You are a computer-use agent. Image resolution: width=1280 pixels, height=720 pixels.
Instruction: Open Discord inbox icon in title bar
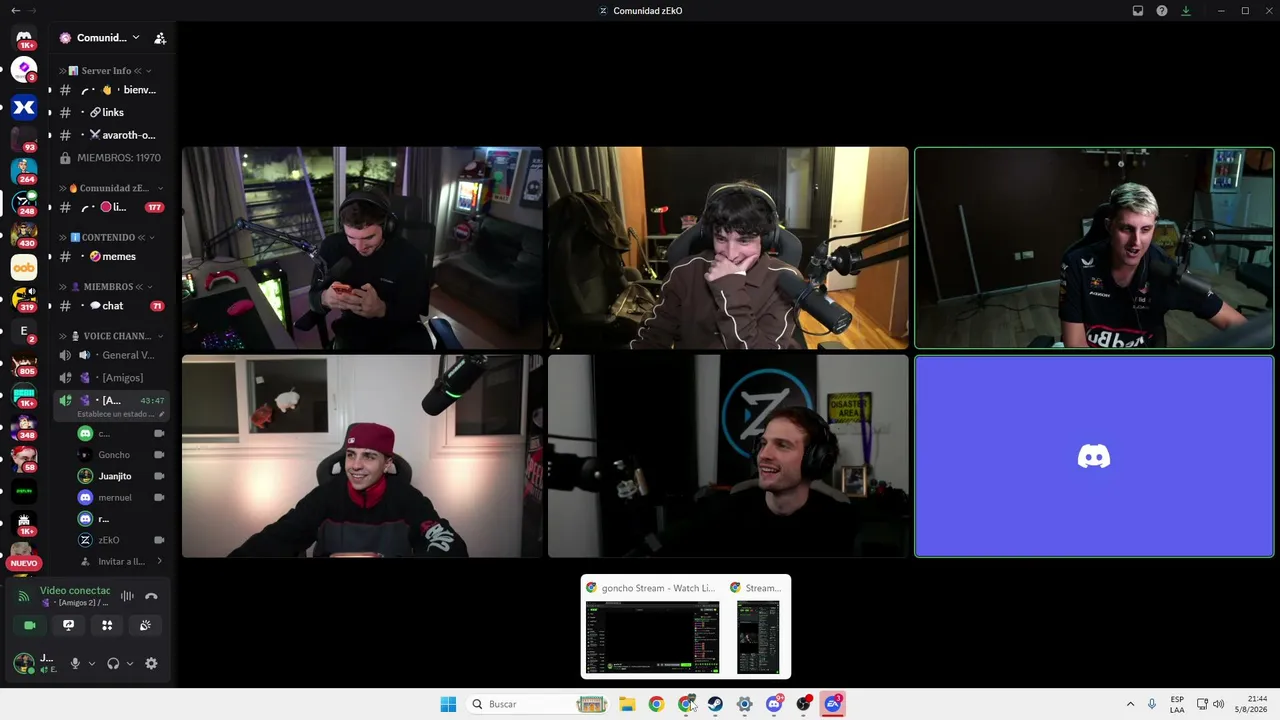(1138, 11)
